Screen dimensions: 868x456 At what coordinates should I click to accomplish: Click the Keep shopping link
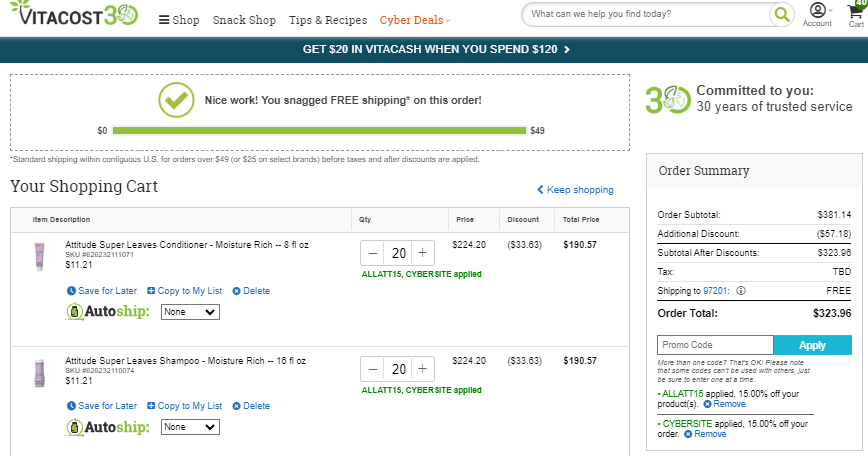(x=575, y=190)
